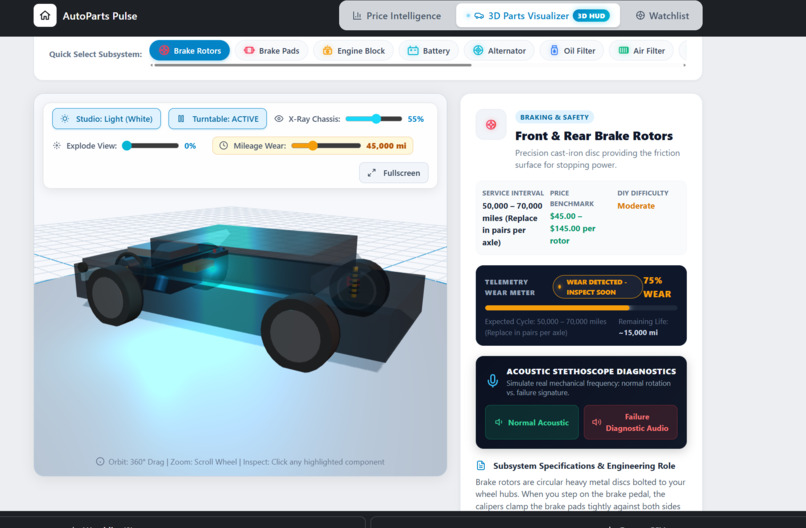Viewport: 806px width, 528px height.
Task: Enter Fullscreen view
Action: coord(394,173)
